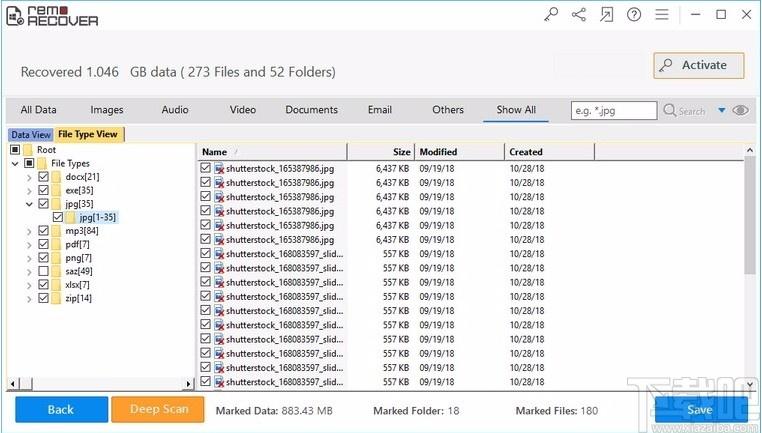Toggle the File Types checkbox

tap(29, 163)
